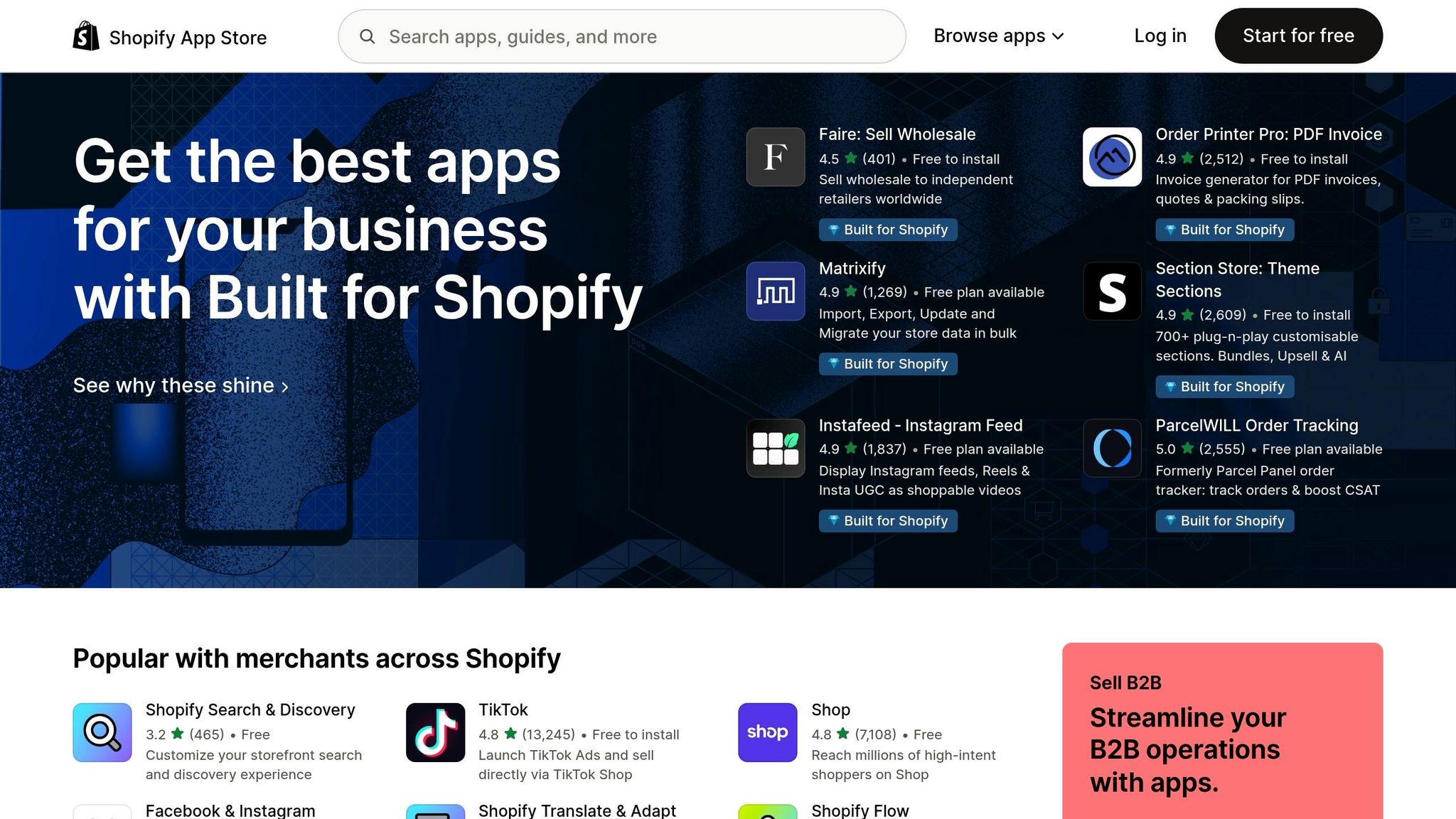
Task: Open Order Printer Pro: PDF Invoice title
Action: coord(1269,134)
